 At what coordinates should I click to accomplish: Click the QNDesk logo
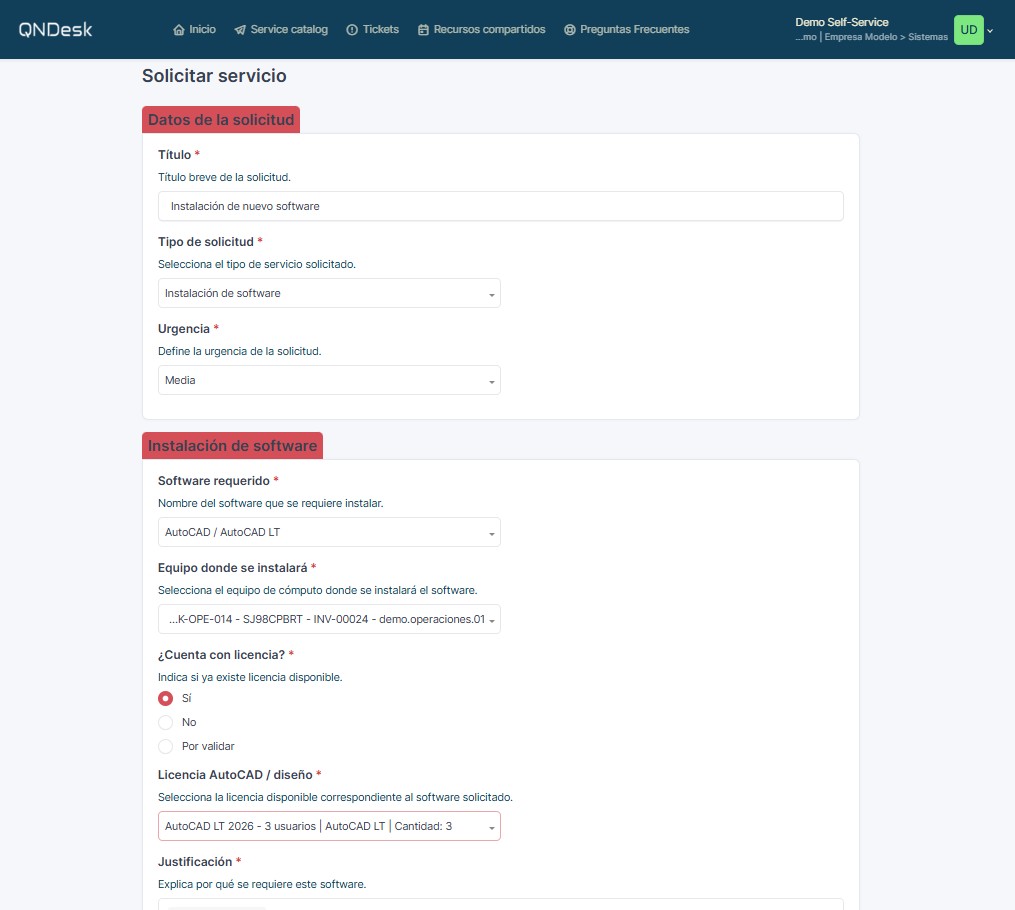pyautogui.click(x=55, y=29)
